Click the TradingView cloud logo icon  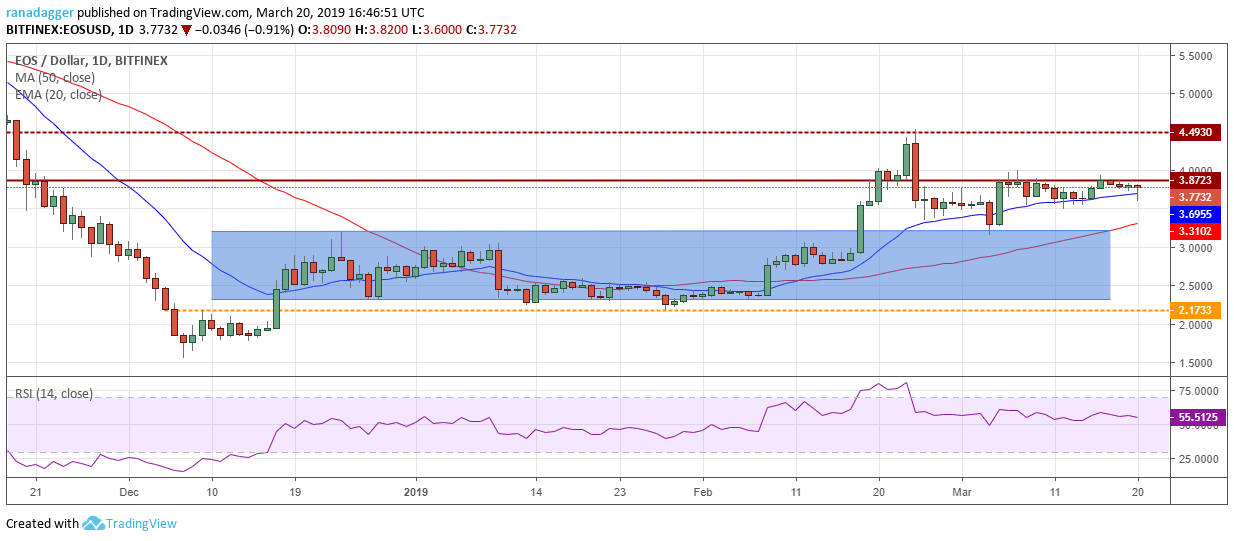point(94,523)
